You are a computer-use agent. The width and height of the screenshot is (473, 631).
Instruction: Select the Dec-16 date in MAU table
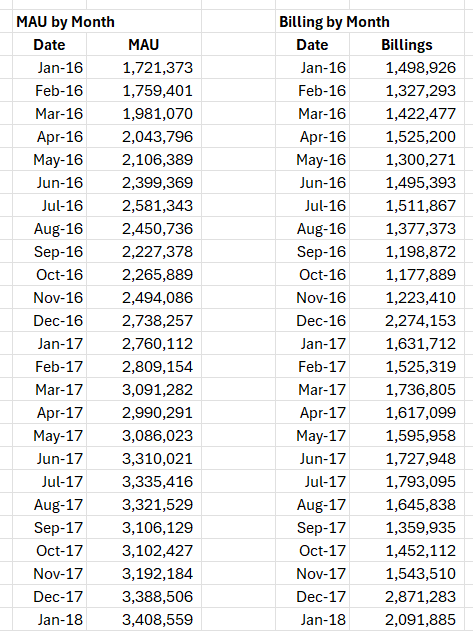[x=50, y=320]
